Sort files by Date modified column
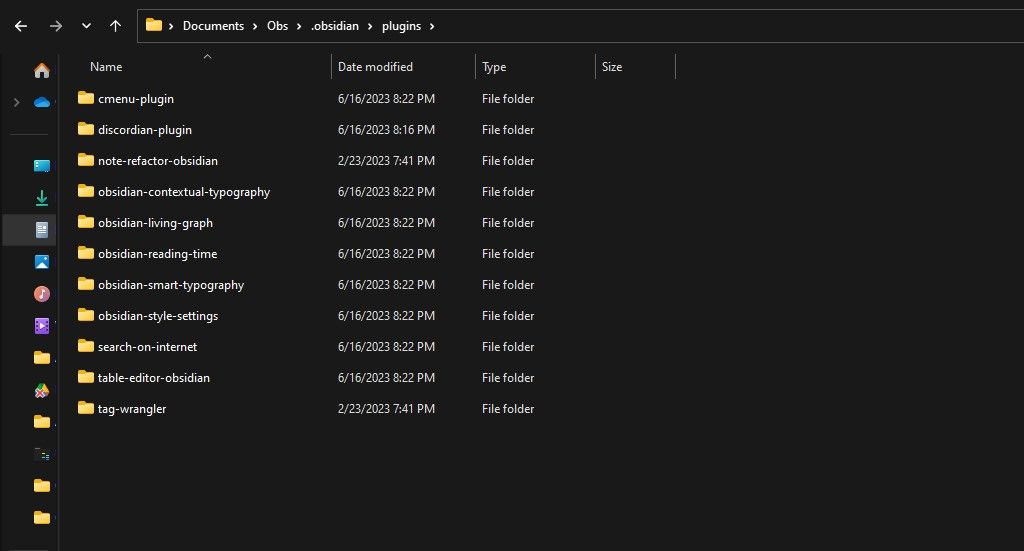The image size is (1024, 551). point(375,67)
